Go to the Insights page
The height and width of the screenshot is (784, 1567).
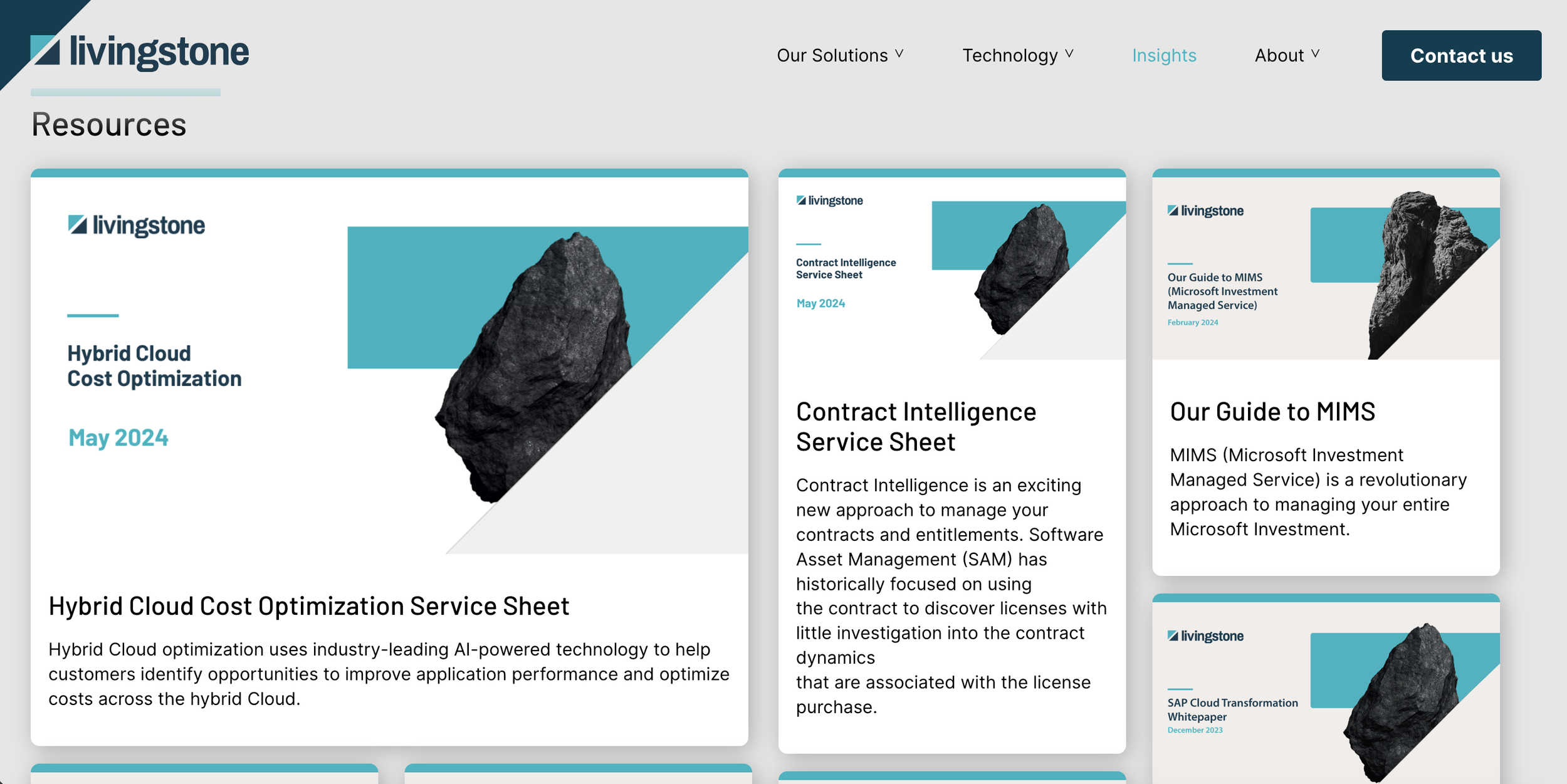tap(1164, 56)
